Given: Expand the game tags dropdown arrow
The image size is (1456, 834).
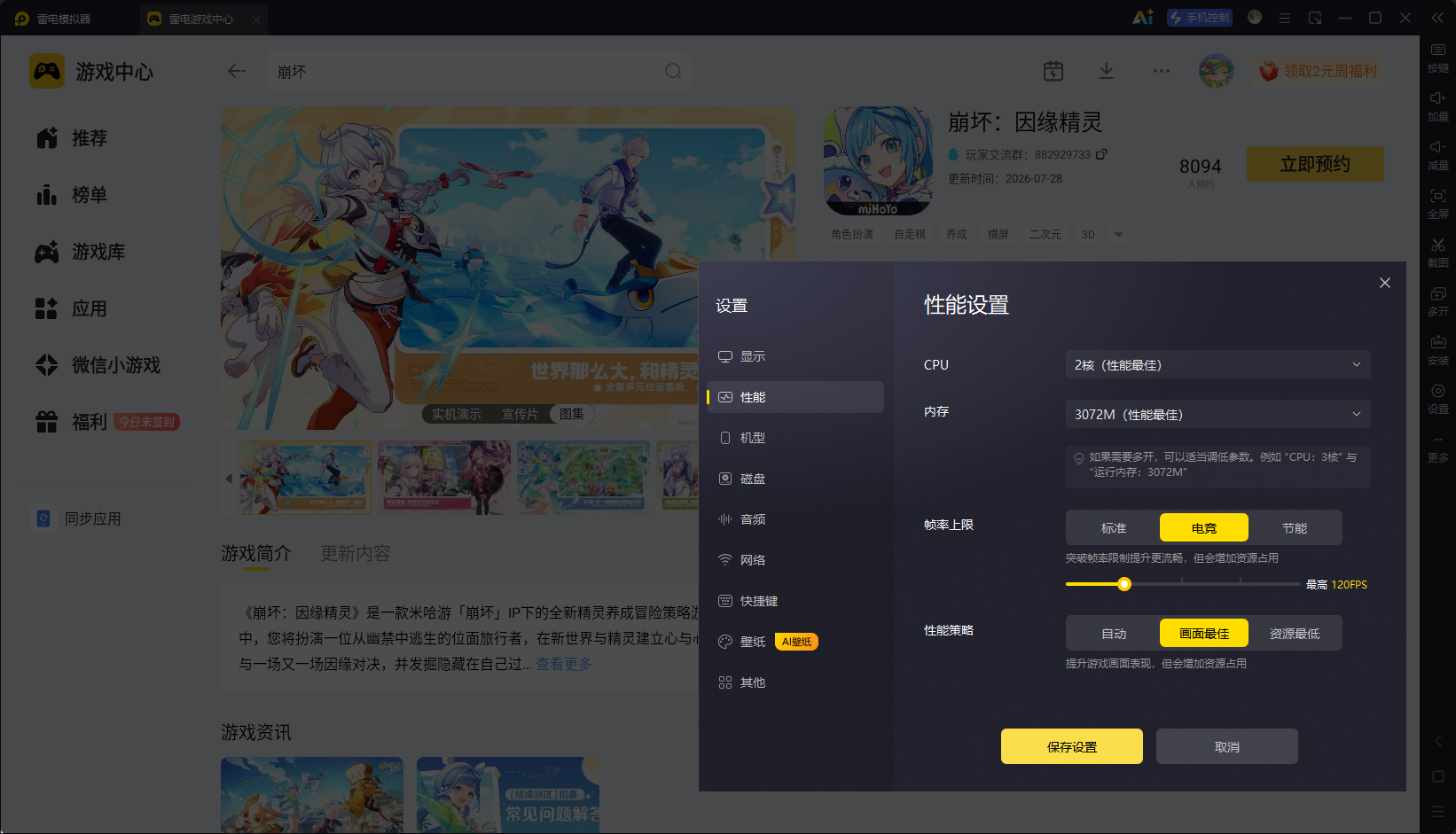Looking at the screenshot, I should (1119, 235).
